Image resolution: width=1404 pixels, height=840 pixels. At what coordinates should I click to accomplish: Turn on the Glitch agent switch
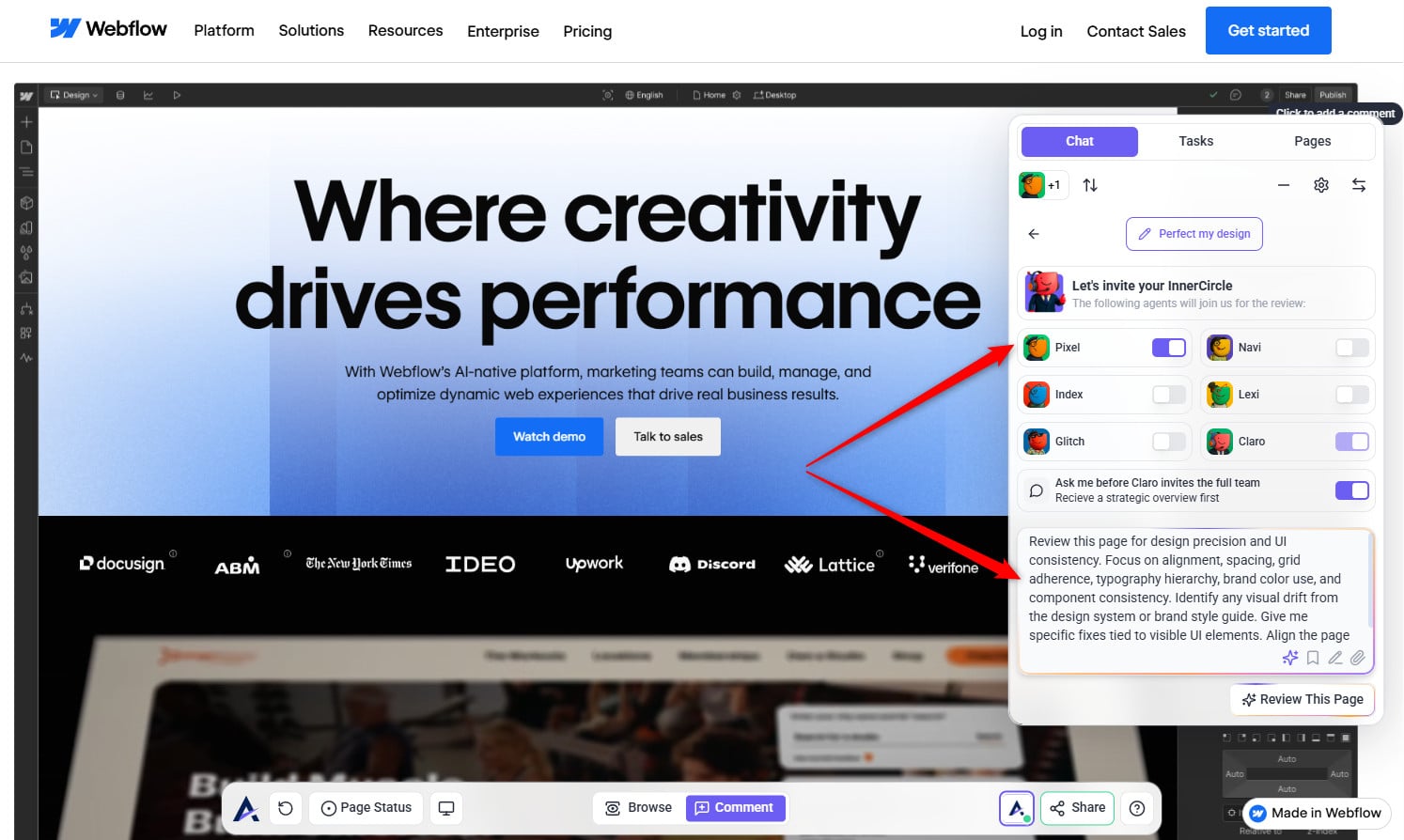pyautogui.click(x=1169, y=442)
